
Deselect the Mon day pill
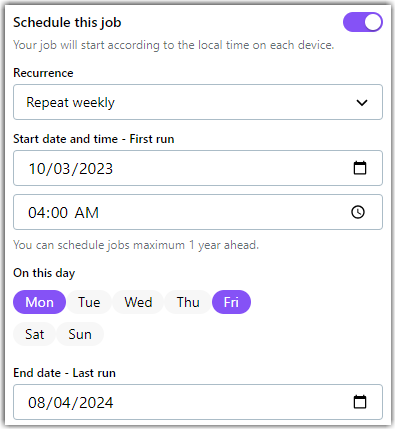click(39, 302)
